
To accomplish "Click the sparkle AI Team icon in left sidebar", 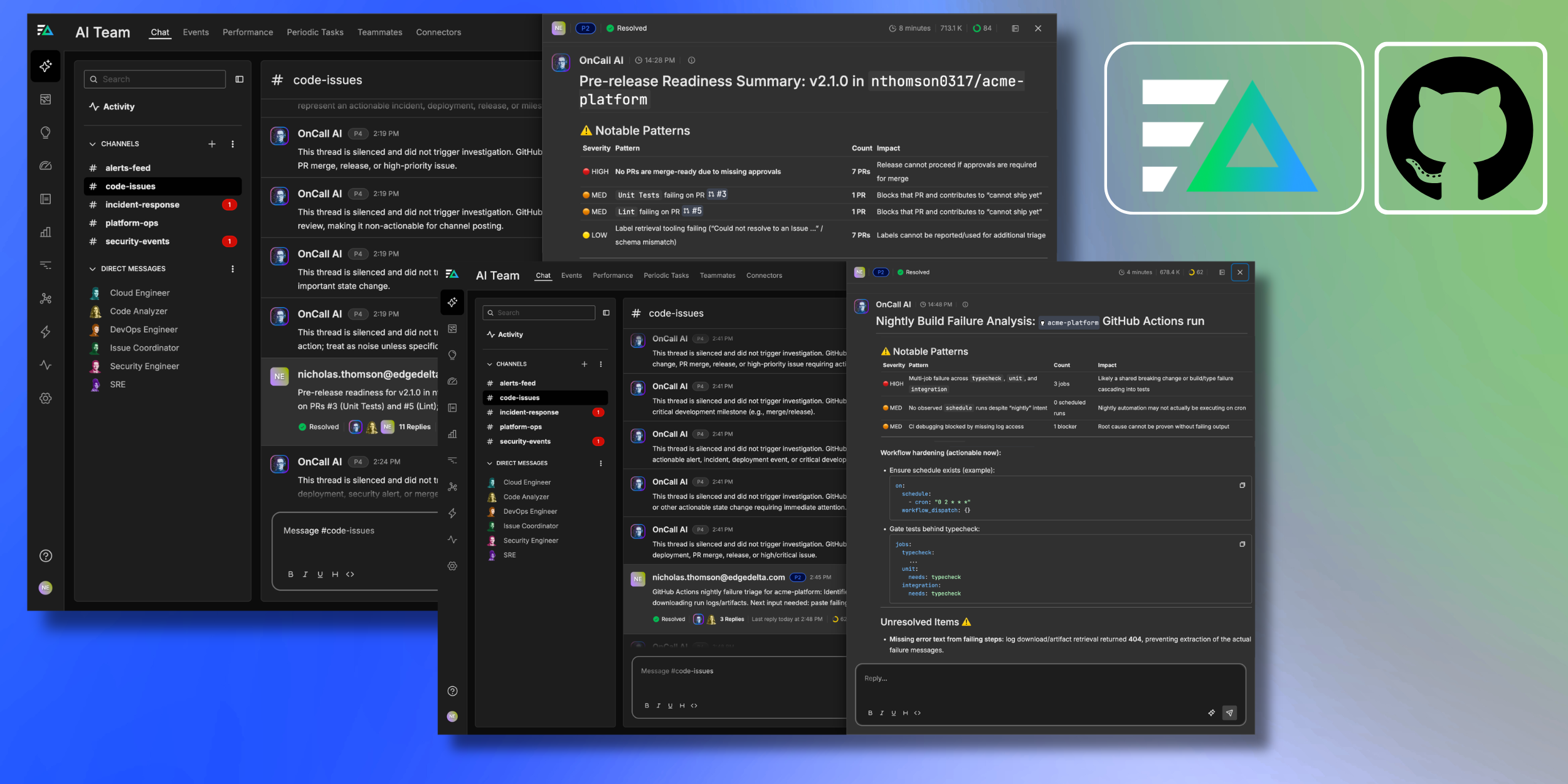I will click(x=45, y=66).
